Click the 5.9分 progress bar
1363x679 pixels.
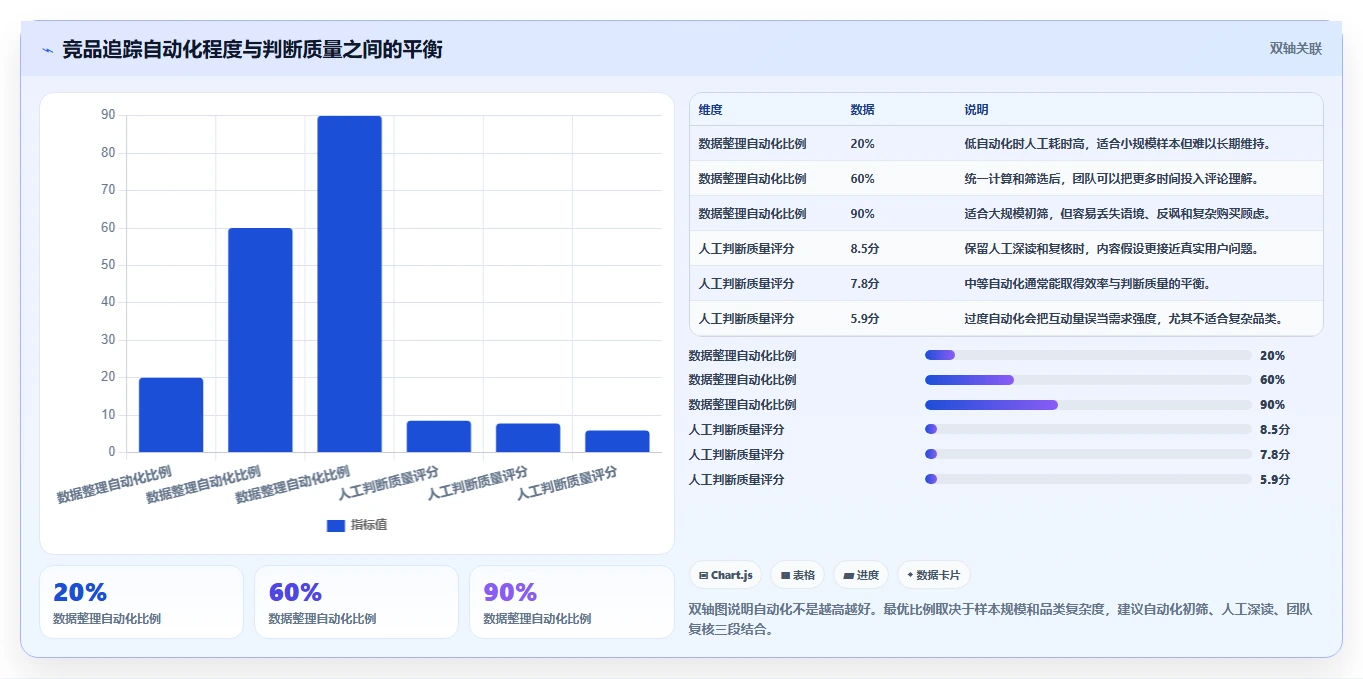coord(1088,479)
